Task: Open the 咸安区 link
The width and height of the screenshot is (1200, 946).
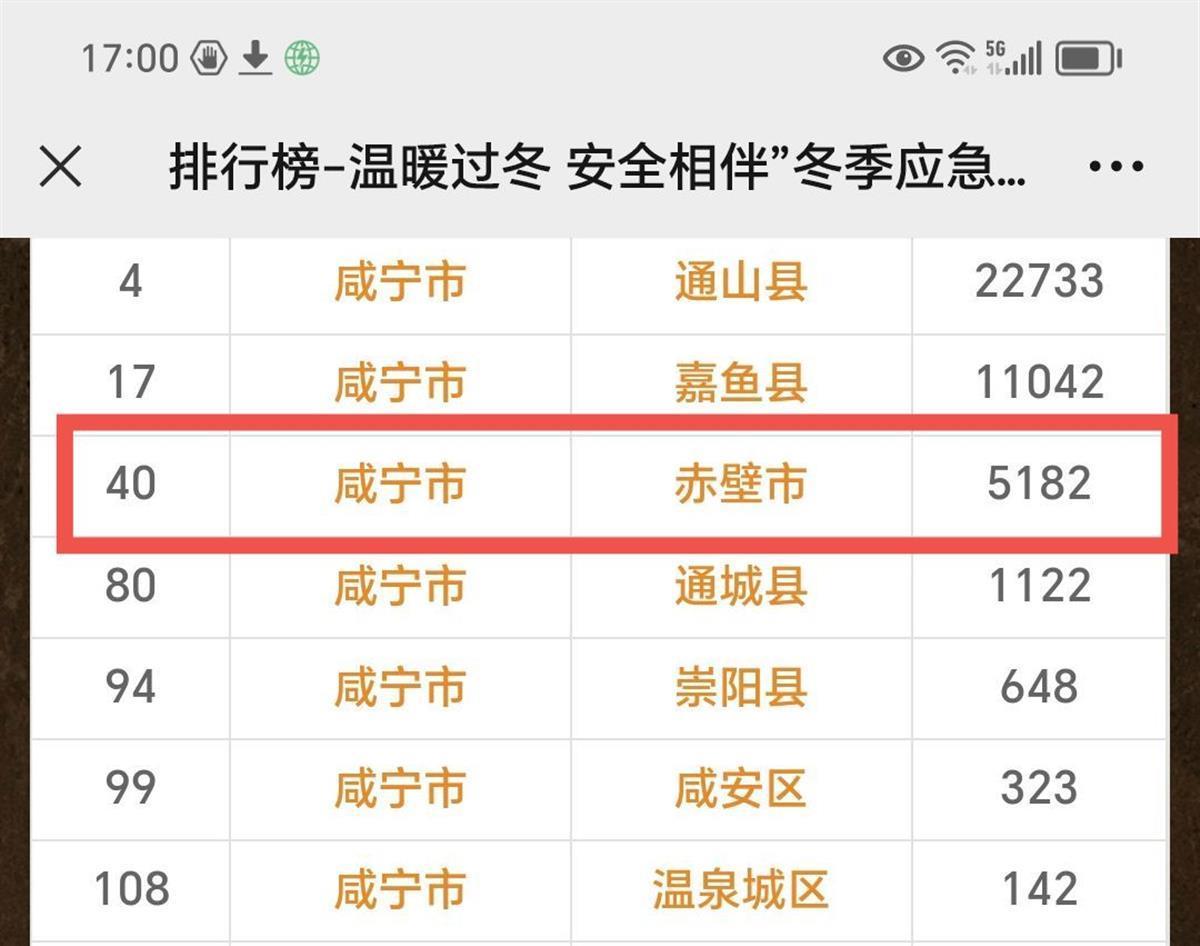Action: tap(740, 788)
